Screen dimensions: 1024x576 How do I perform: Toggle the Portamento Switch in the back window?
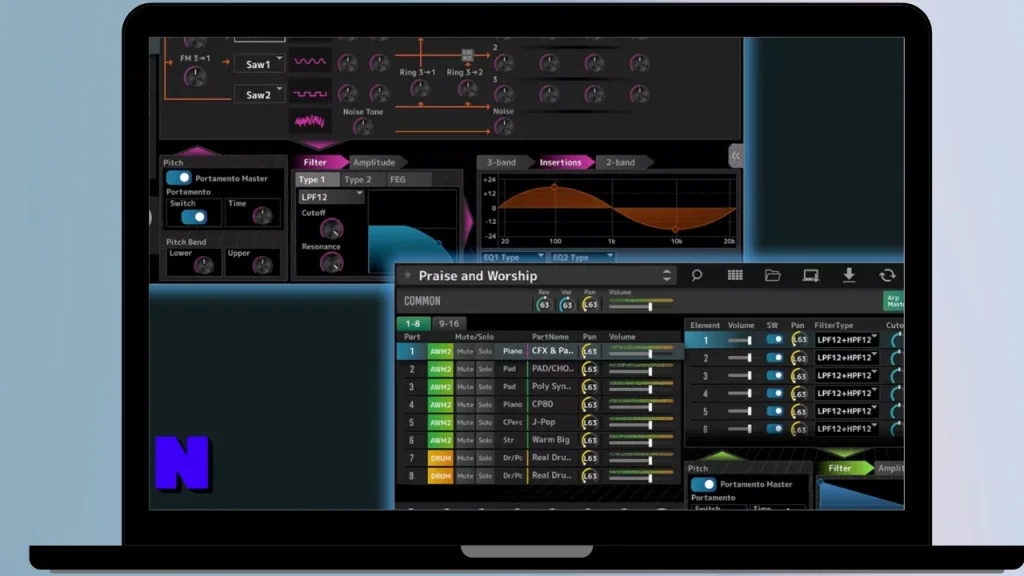pos(194,217)
